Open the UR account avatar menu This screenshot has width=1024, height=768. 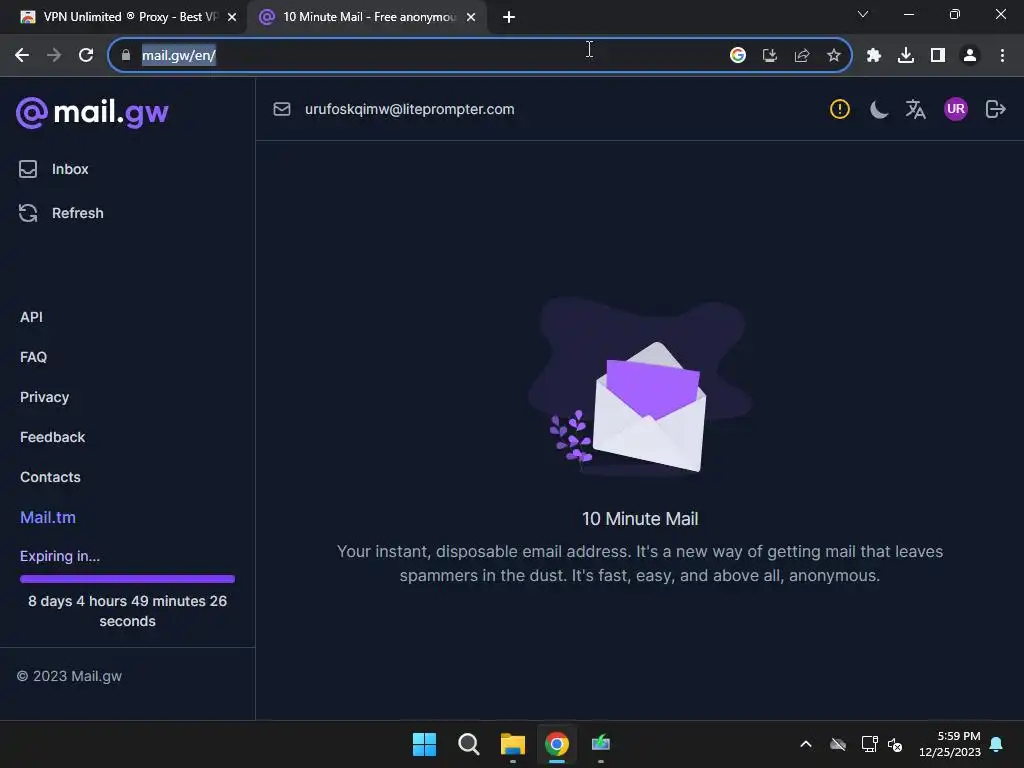click(x=955, y=109)
